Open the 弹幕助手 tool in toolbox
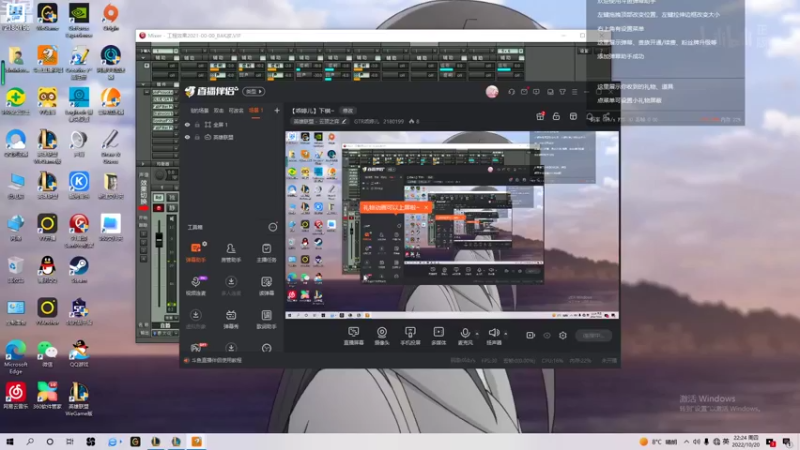This screenshot has height=450, width=800. click(x=195, y=253)
